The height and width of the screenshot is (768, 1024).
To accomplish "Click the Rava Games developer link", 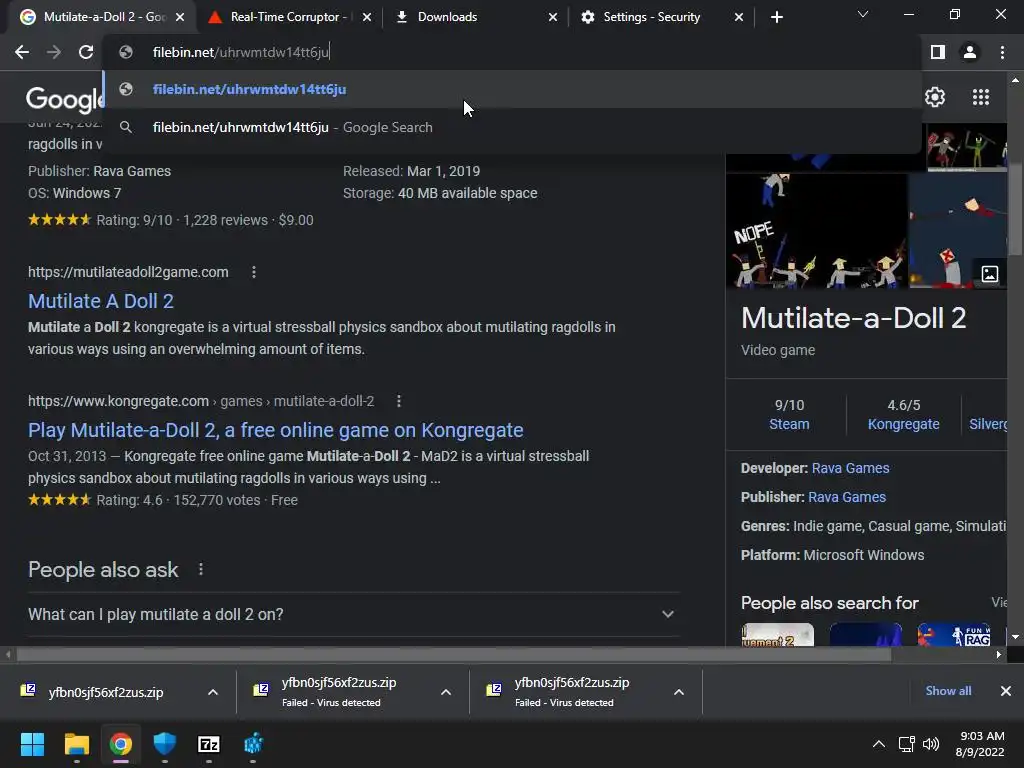I will tap(850, 468).
